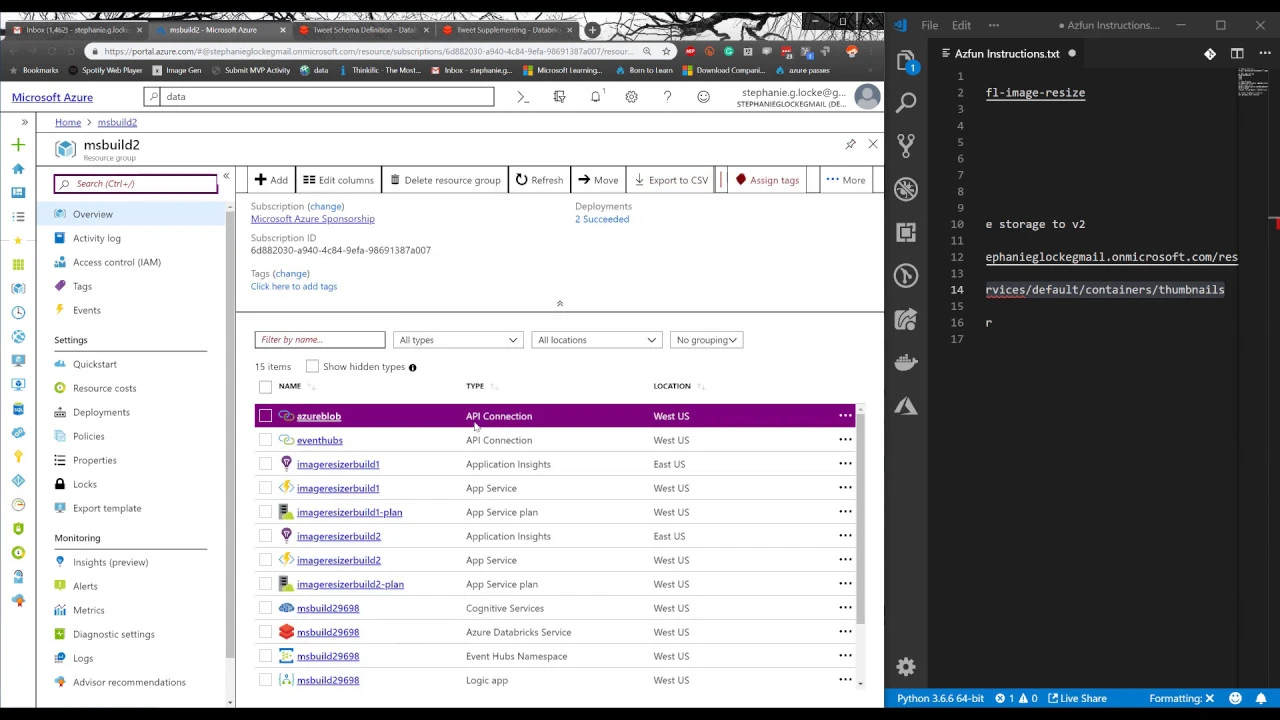Open File menu in VS Code

[930, 25]
